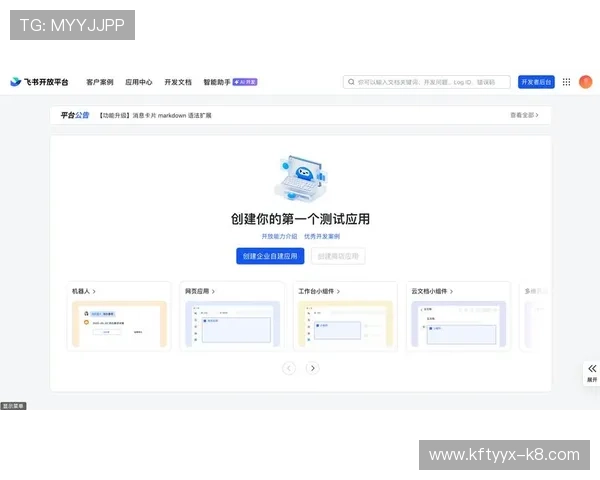Click the 云文档小组件 preview thumbnail
The height and width of the screenshot is (480, 600).
[458, 324]
